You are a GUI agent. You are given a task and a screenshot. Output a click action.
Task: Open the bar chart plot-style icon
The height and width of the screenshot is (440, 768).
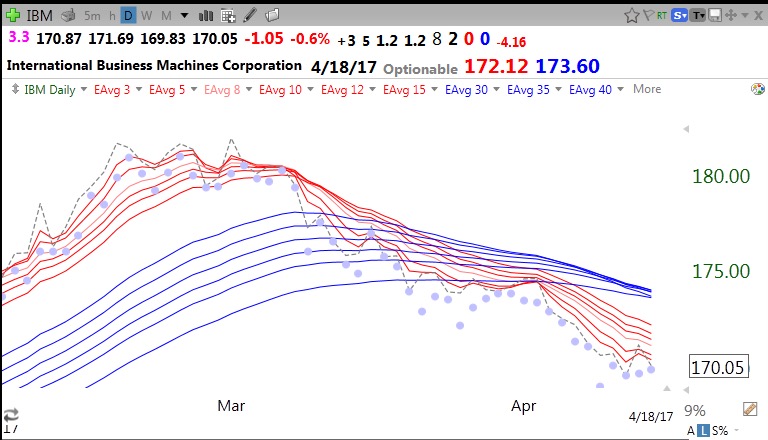click(x=206, y=16)
